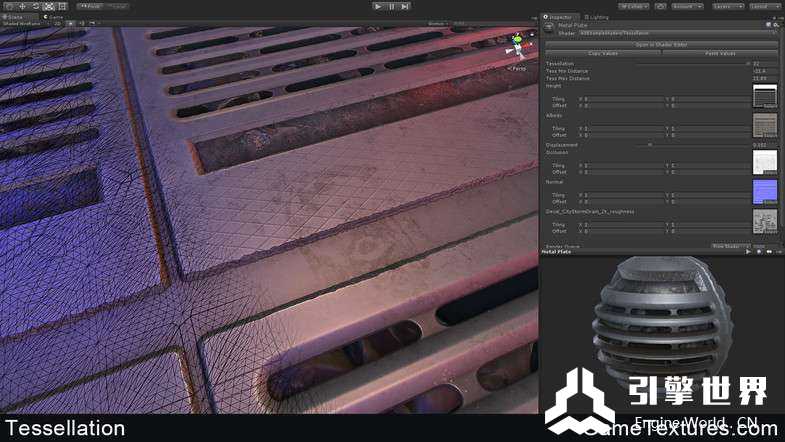Open the Layers dropdown

click(x=728, y=7)
